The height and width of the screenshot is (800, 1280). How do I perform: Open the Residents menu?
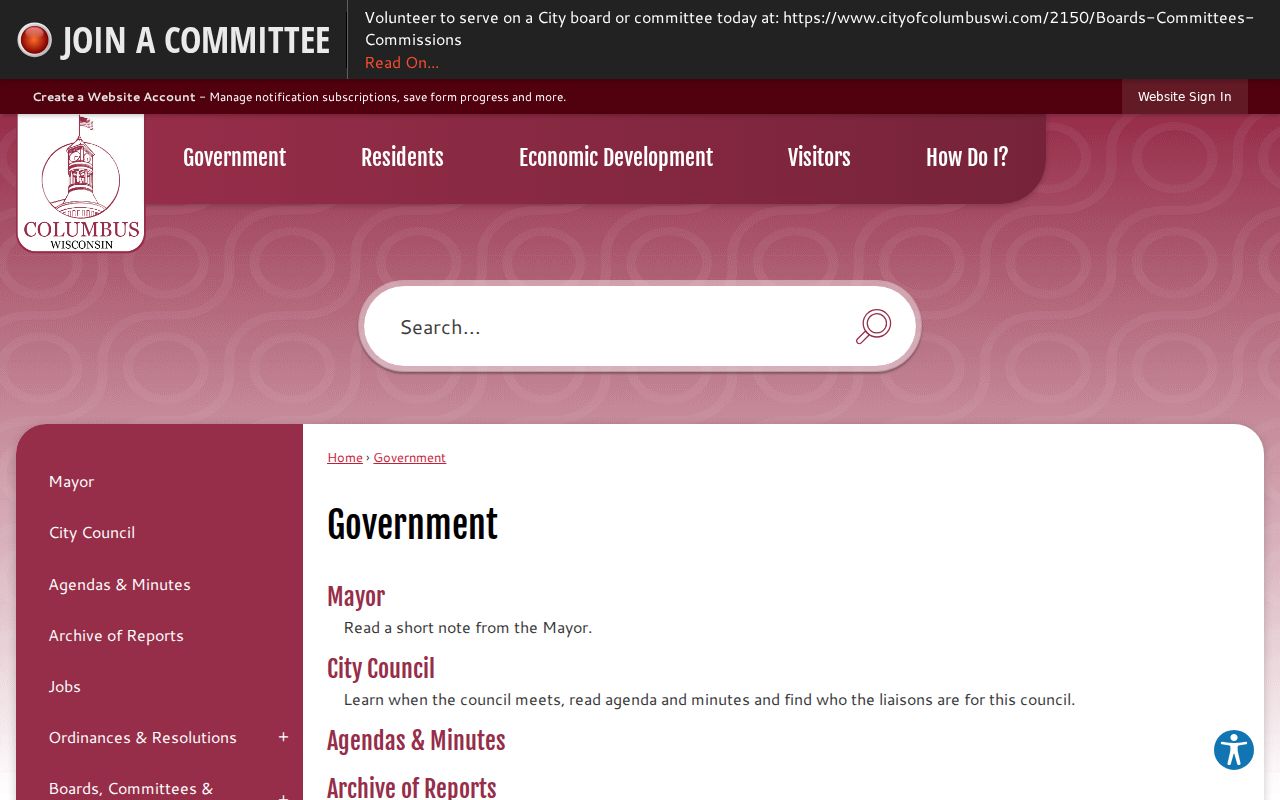tap(402, 157)
